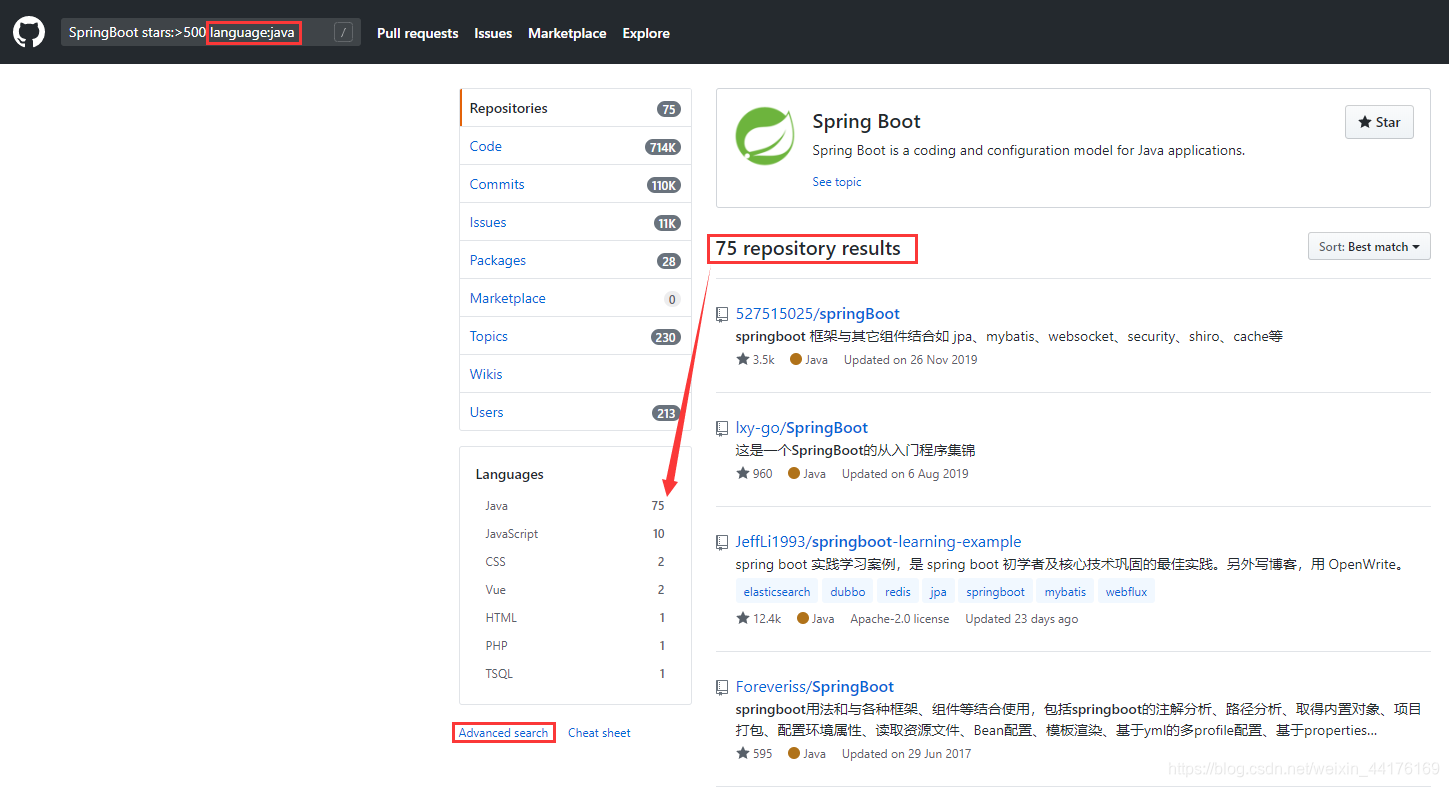Open Issues in the header

493,33
